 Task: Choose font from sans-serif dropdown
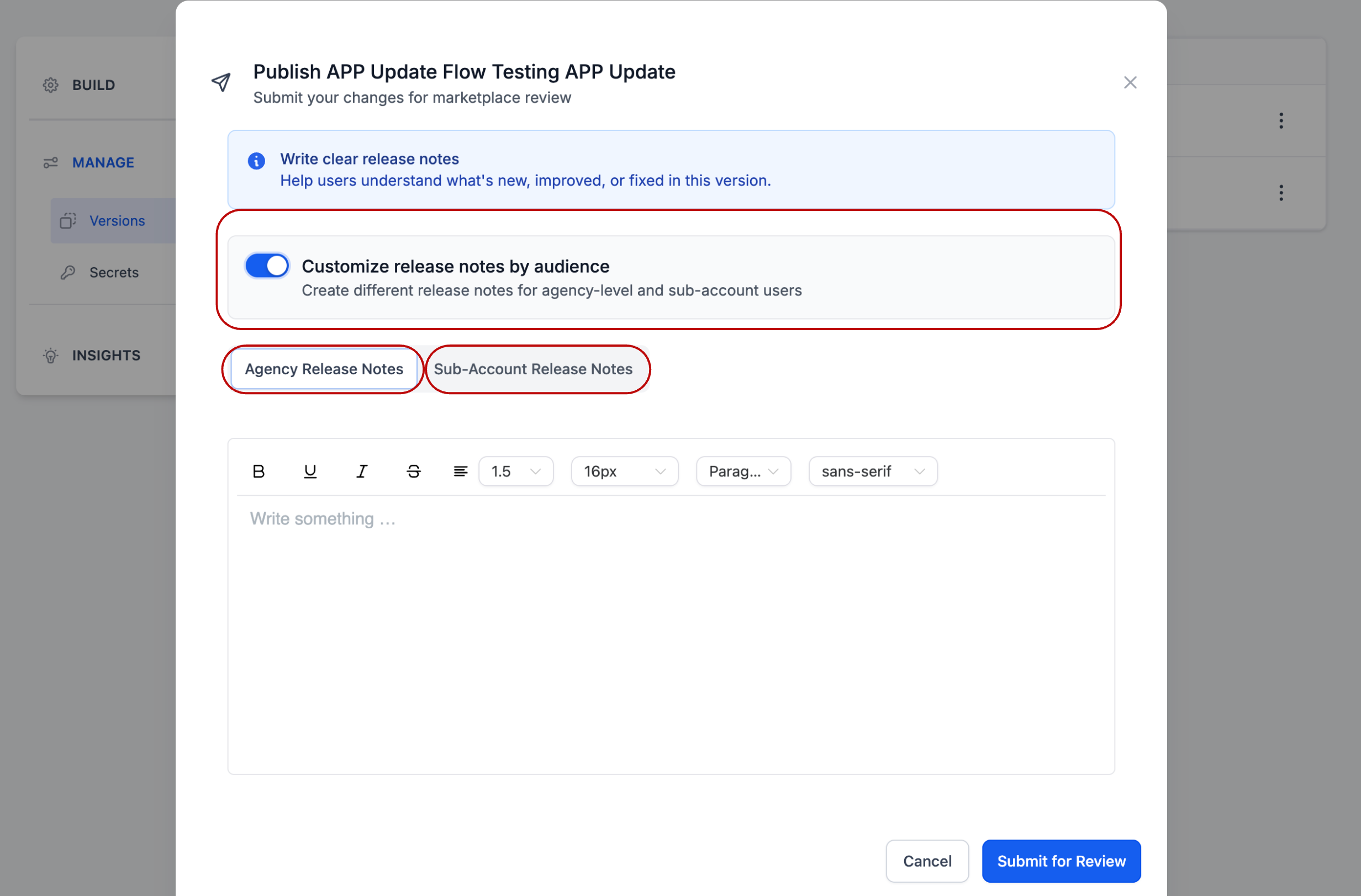(x=872, y=471)
